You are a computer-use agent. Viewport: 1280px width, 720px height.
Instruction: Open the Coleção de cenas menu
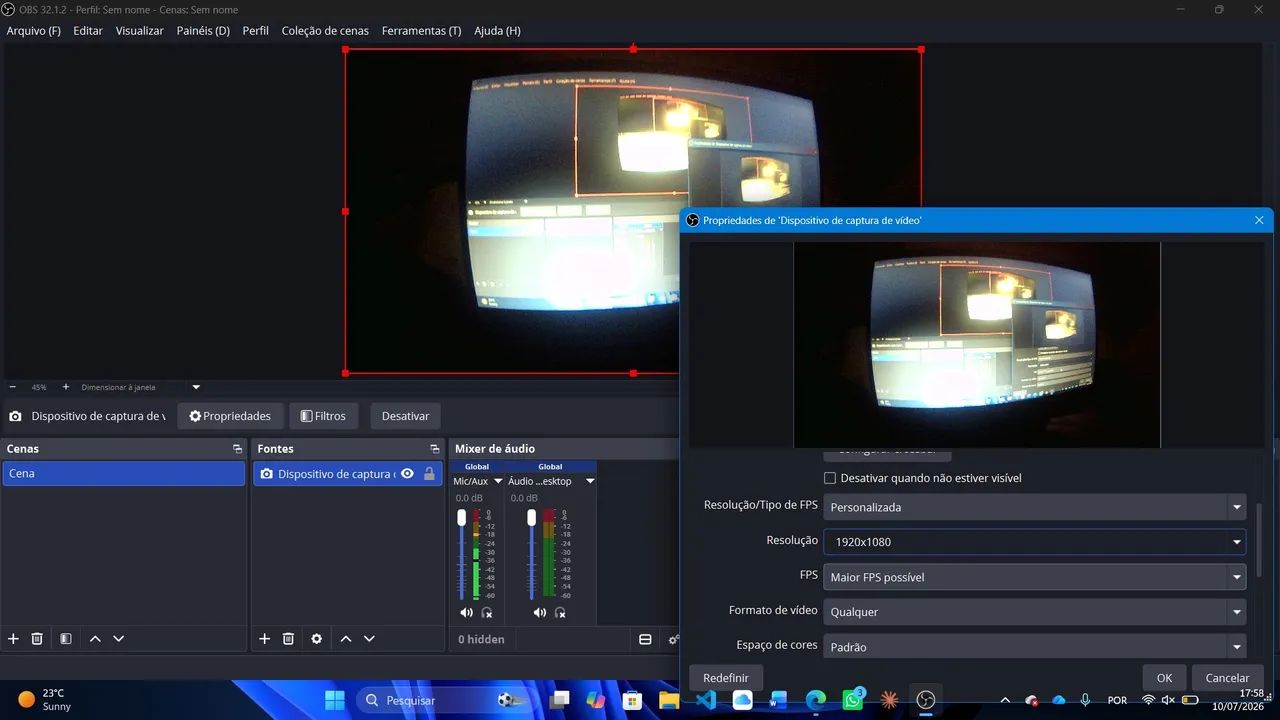point(325,31)
